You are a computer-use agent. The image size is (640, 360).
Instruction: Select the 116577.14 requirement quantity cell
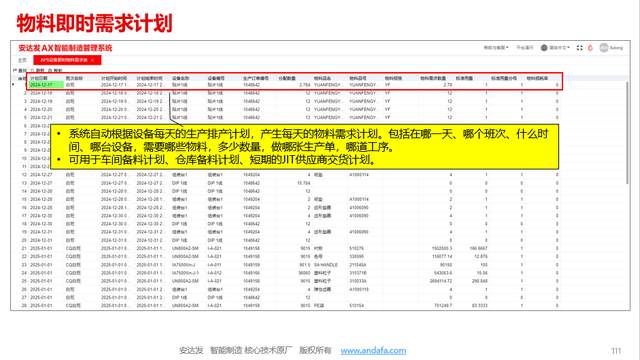click(x=442, y=257)
